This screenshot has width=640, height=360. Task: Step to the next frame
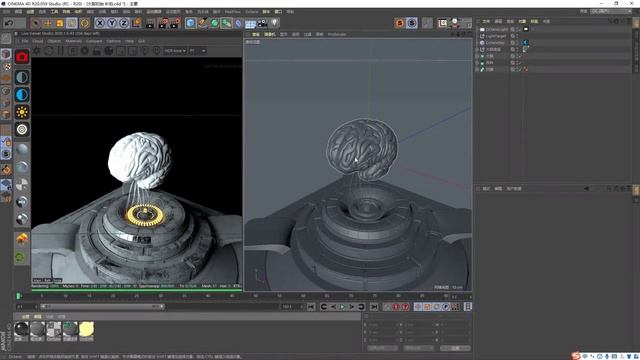point(352,307)
